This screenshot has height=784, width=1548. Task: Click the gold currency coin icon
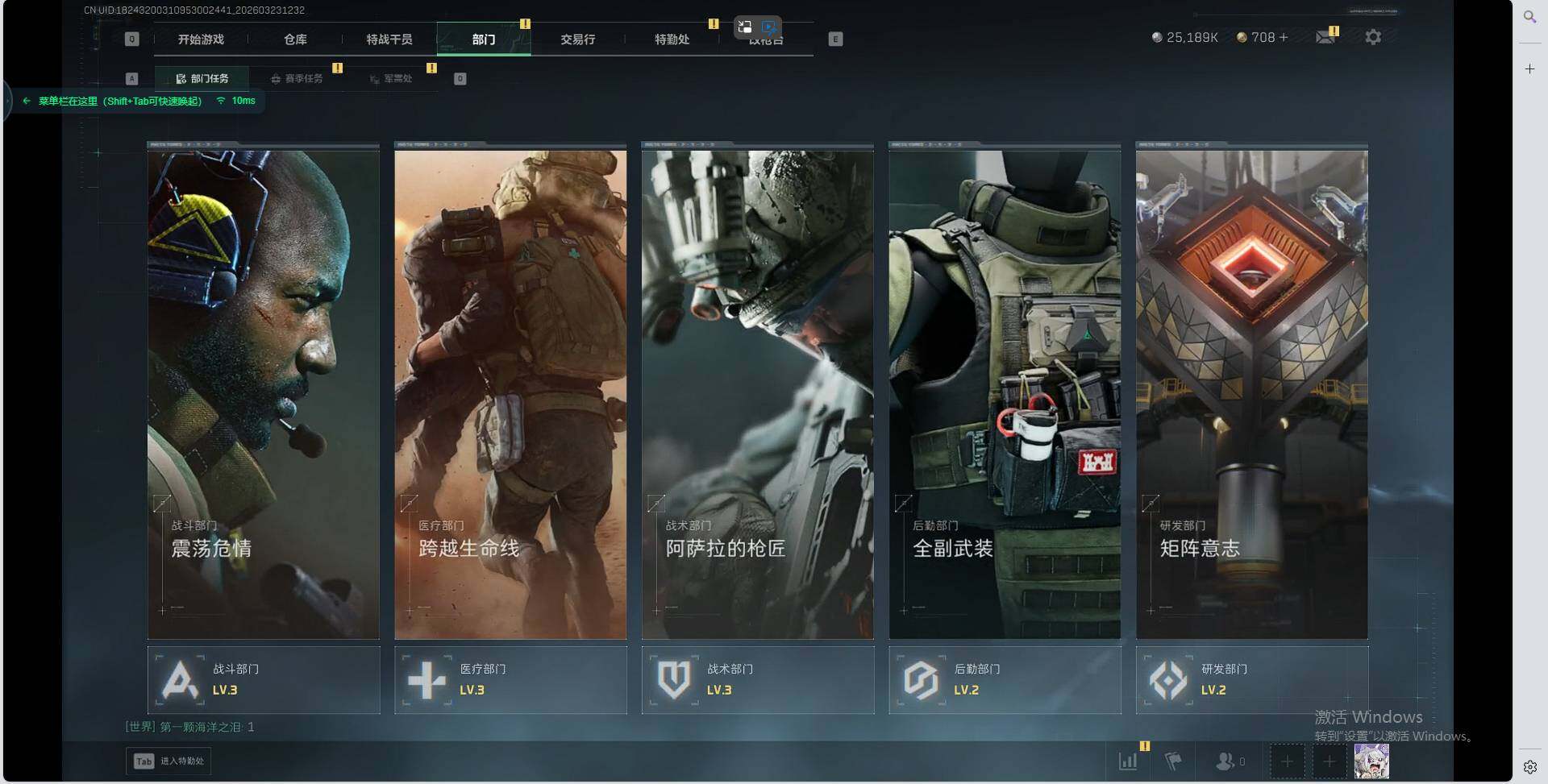point(1242,37)
